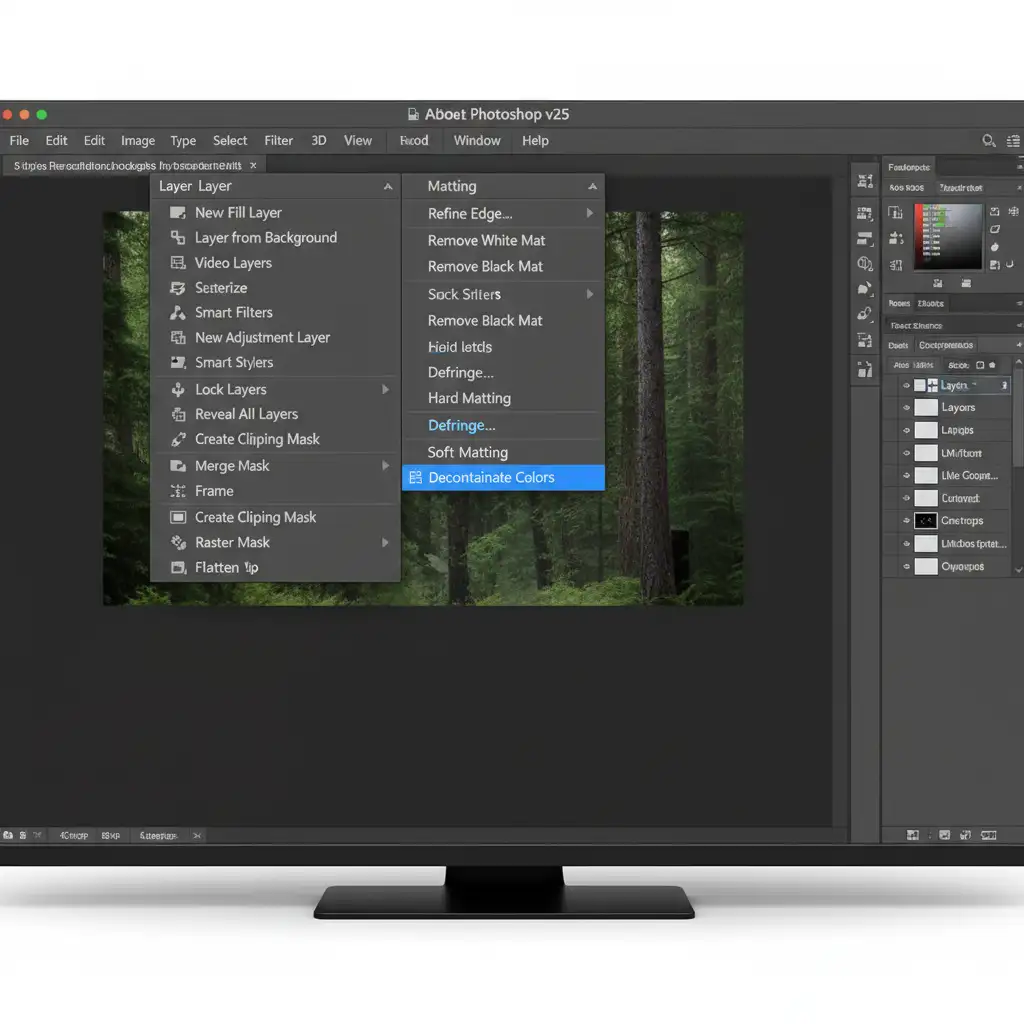Click the Layer from Background icon
Viewport: 1024px width, 1024px height.
coord(178,238)
